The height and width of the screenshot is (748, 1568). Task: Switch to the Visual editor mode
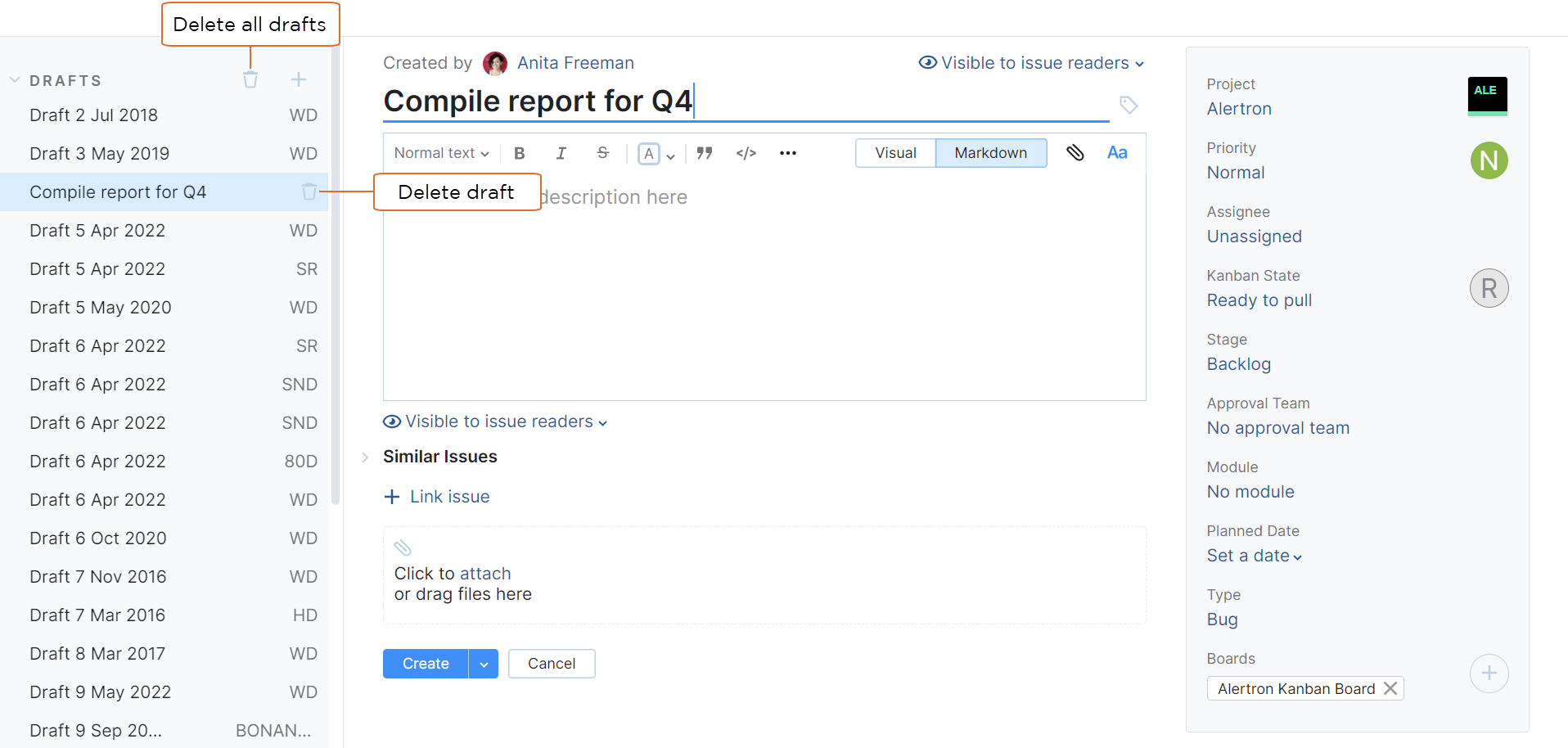point(895,153)
